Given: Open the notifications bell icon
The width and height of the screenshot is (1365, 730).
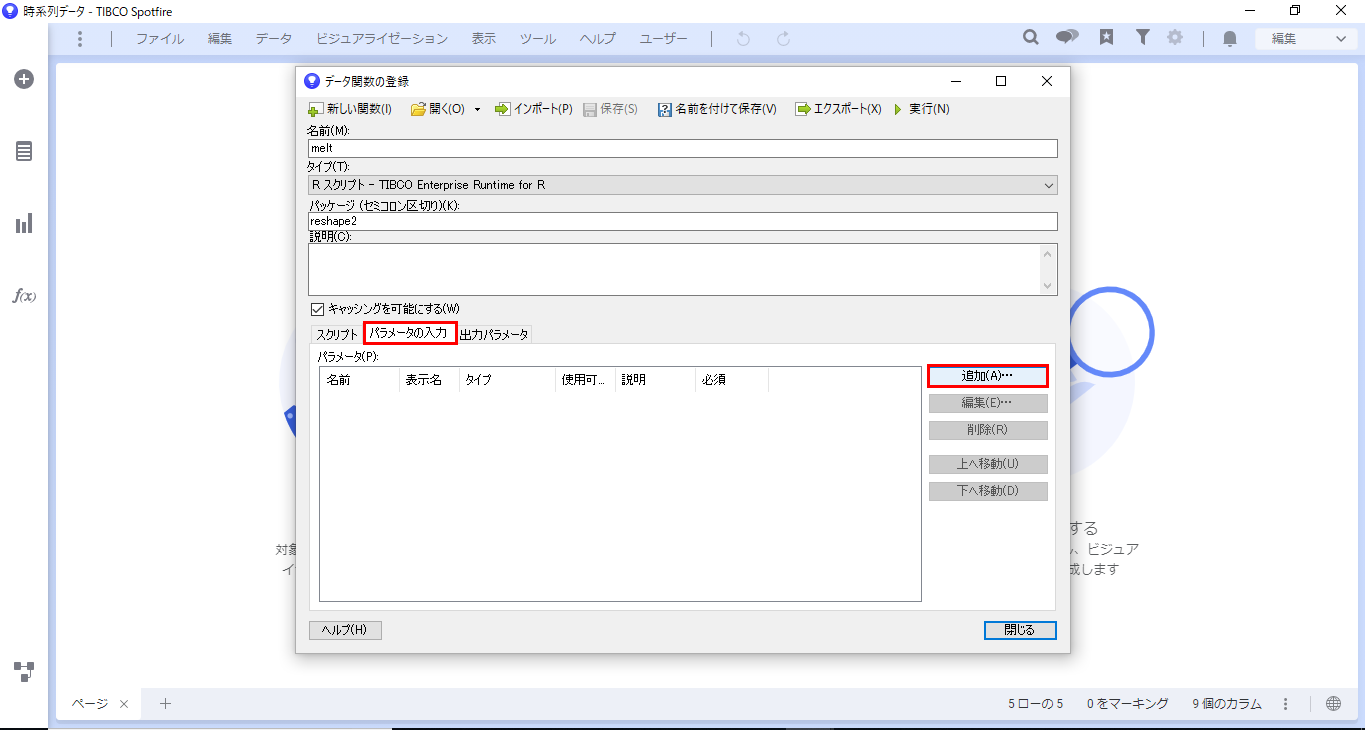Looking at the screenshot, I should click(x=1230, y=39).
